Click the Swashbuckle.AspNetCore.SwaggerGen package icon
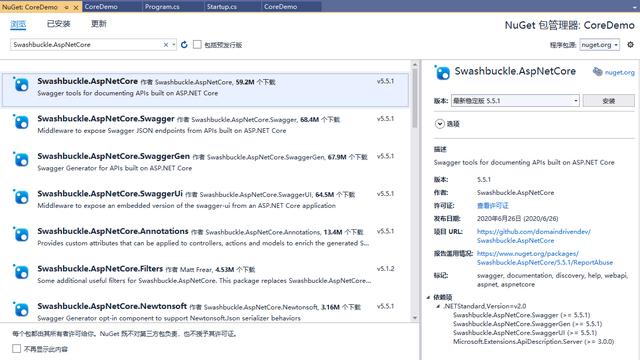 click(21, 160)
